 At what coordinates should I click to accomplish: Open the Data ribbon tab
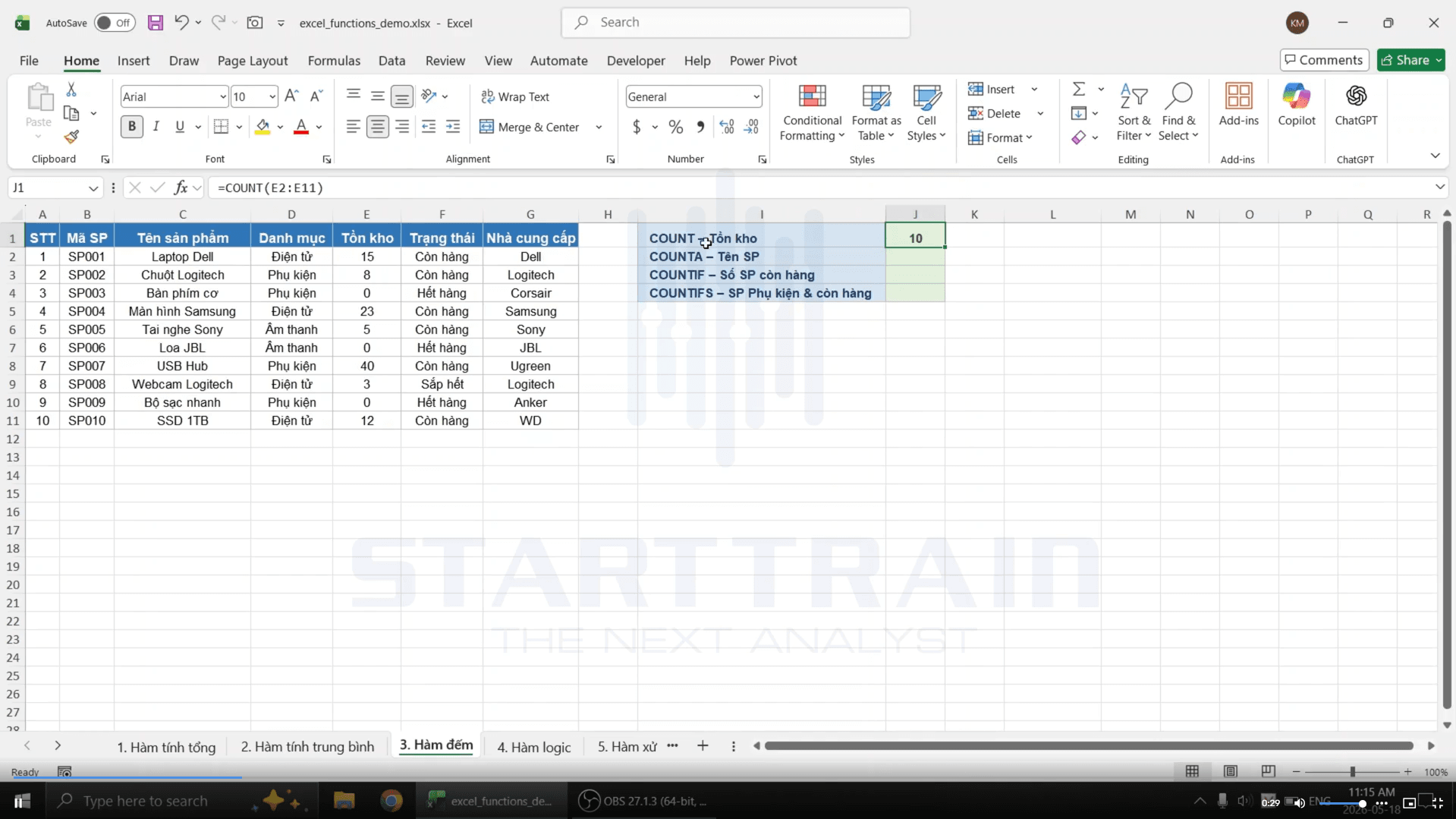coord(392,61)
